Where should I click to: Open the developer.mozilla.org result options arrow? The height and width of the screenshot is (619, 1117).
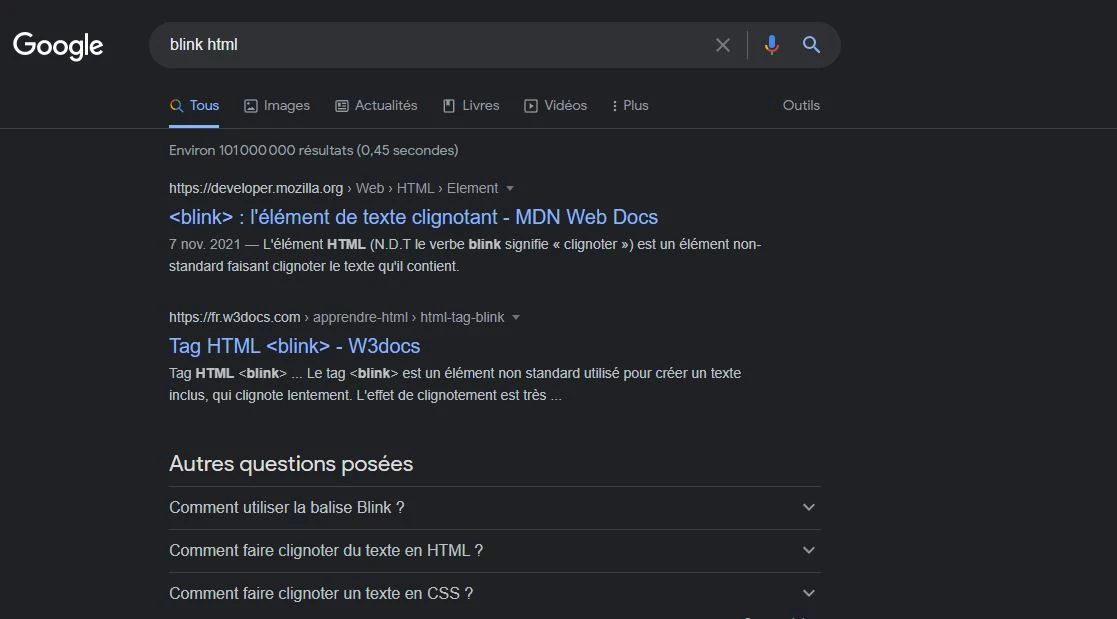tap(509, 189)
